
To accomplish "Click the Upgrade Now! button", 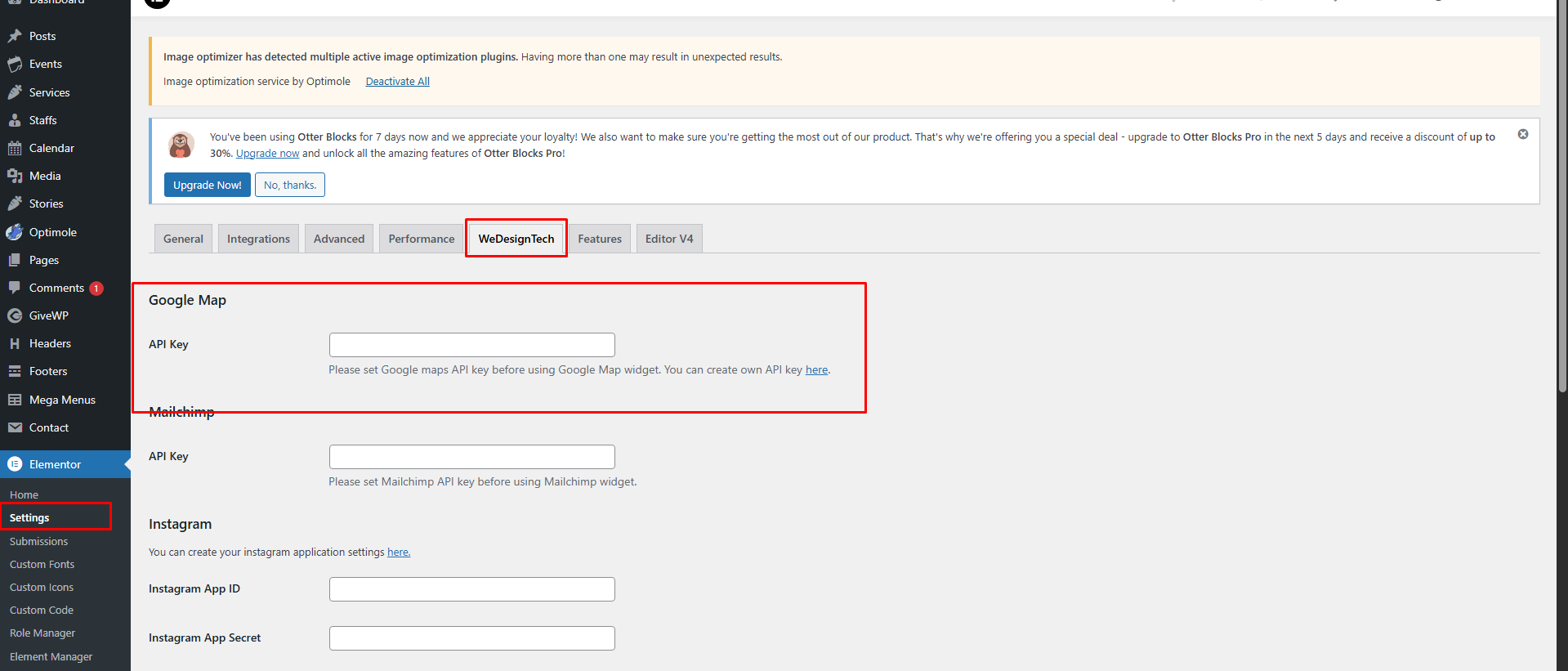I will [208, 185].
